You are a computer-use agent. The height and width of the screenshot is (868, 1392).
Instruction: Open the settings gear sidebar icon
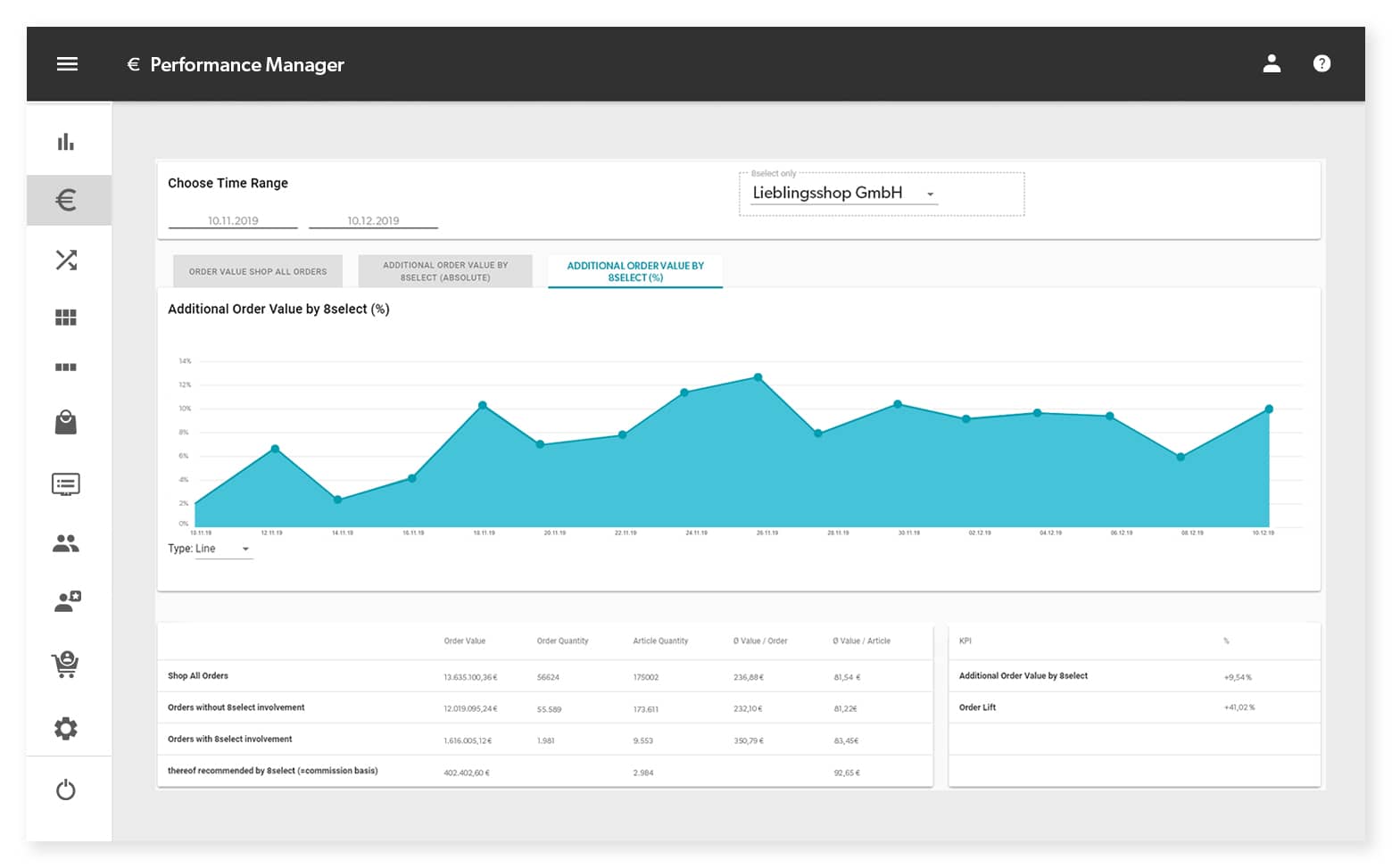[66, 728]
